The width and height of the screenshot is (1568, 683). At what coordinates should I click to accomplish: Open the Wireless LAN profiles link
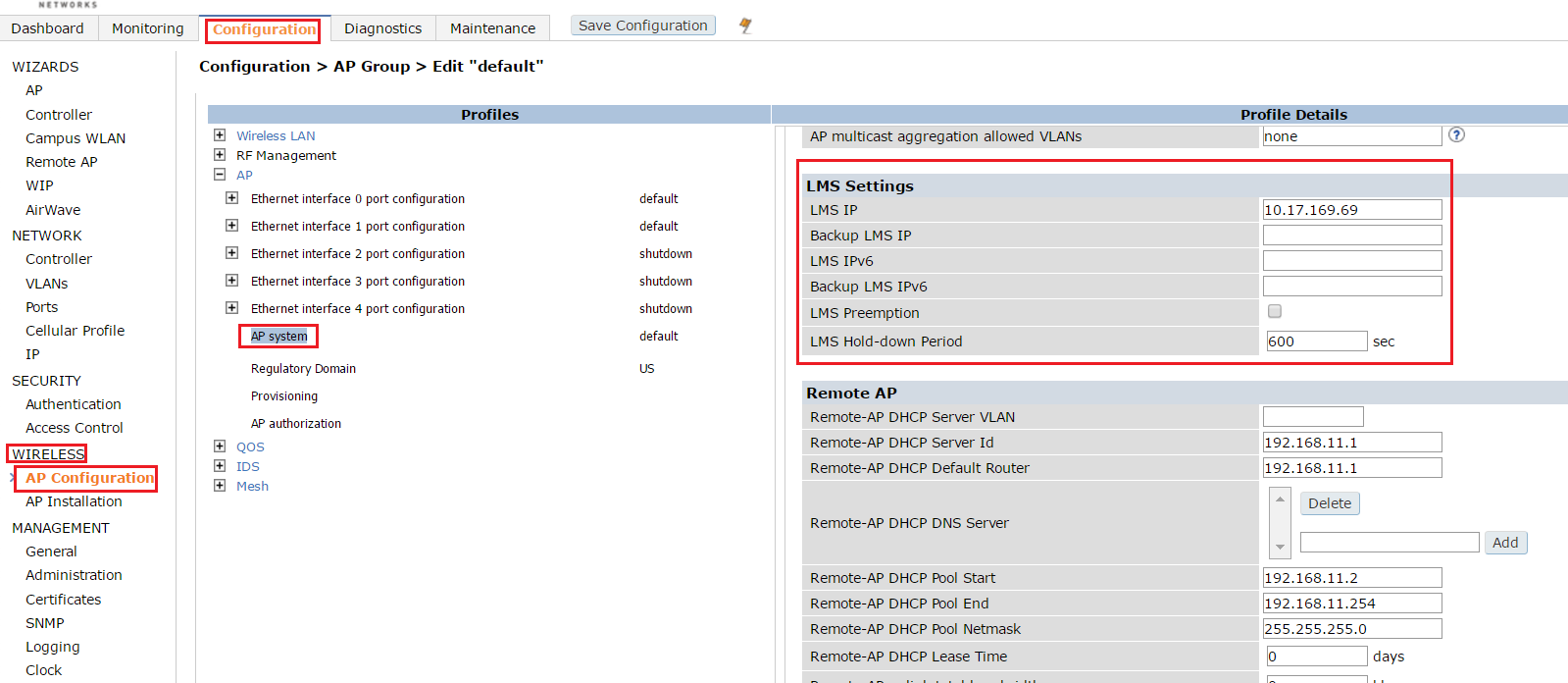pyautogui.click(x=276, y=135)
